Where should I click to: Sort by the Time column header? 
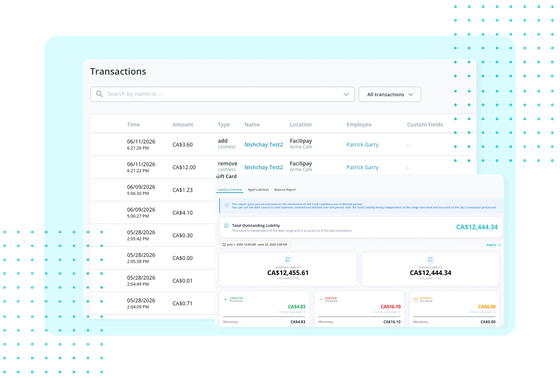point(133,125)
